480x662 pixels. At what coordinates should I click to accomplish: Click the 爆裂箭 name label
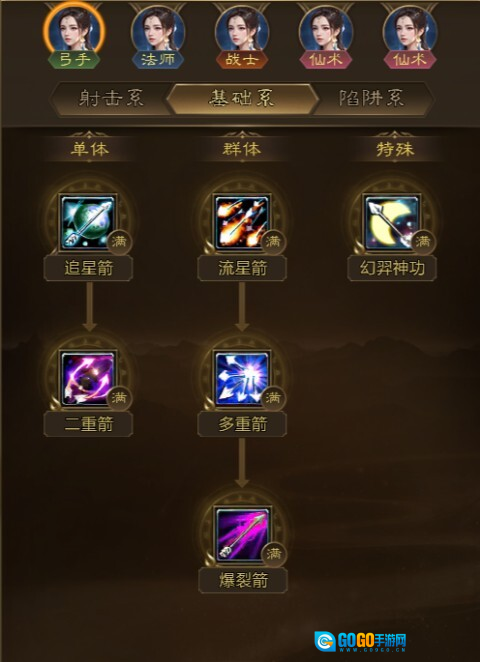point(243,581)
